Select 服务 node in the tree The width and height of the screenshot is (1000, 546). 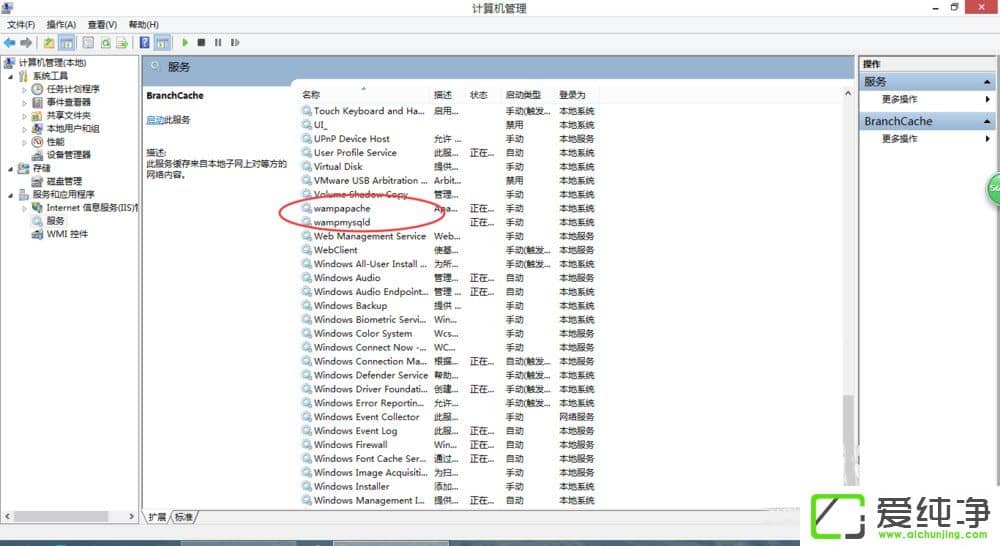click(55, 221)
